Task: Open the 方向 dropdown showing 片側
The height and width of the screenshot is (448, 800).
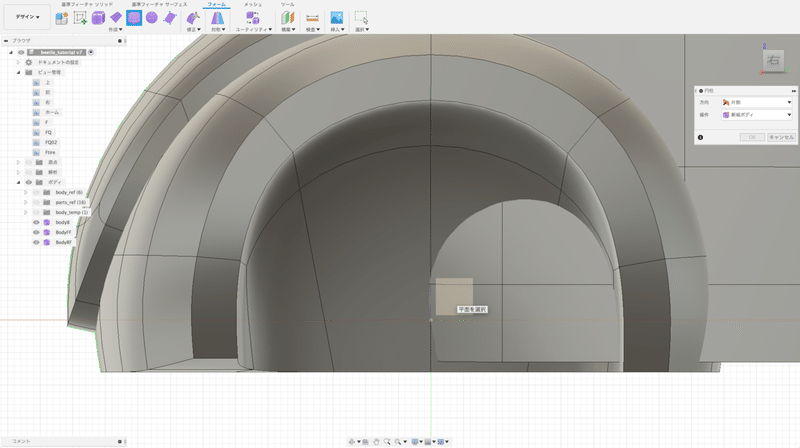Action: (x=757, y=103)
